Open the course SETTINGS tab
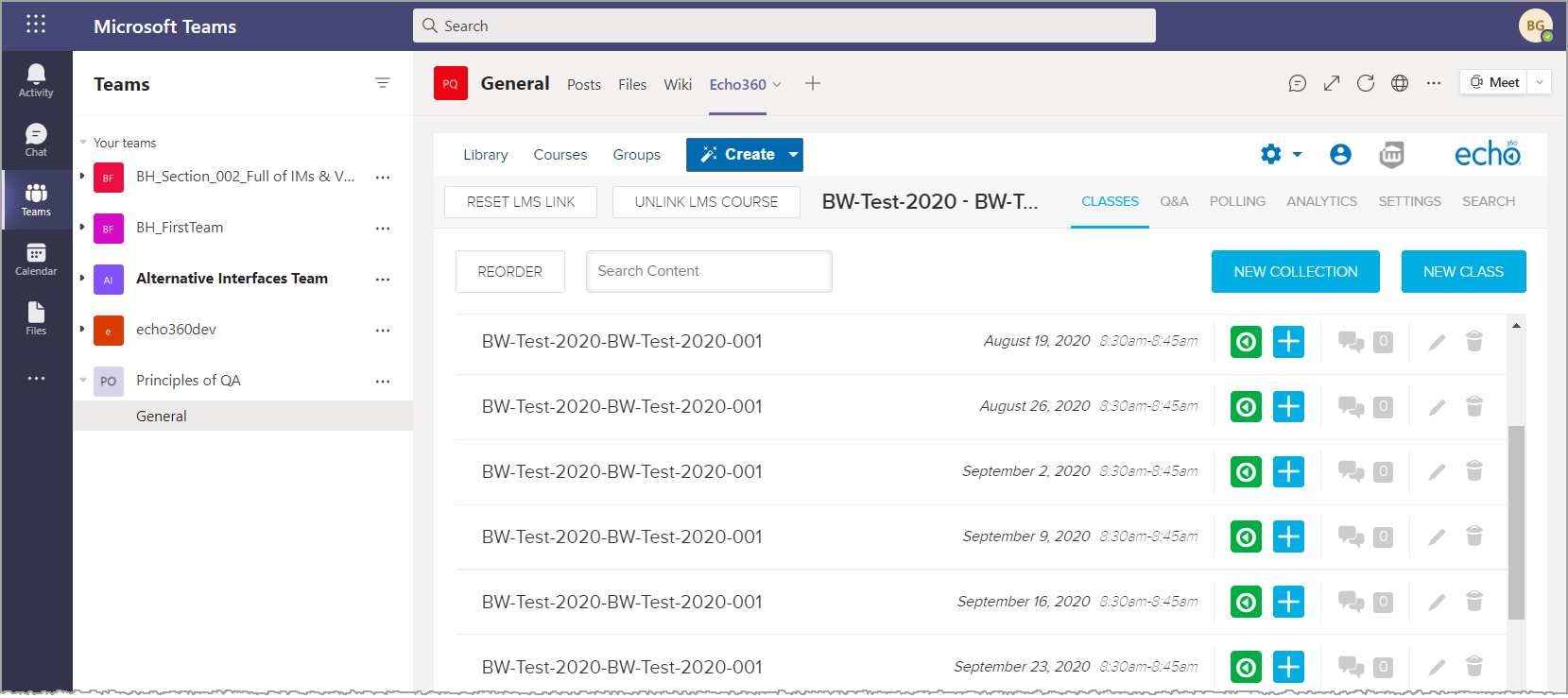This screenshot has height=698, width=1568. 1409,201
